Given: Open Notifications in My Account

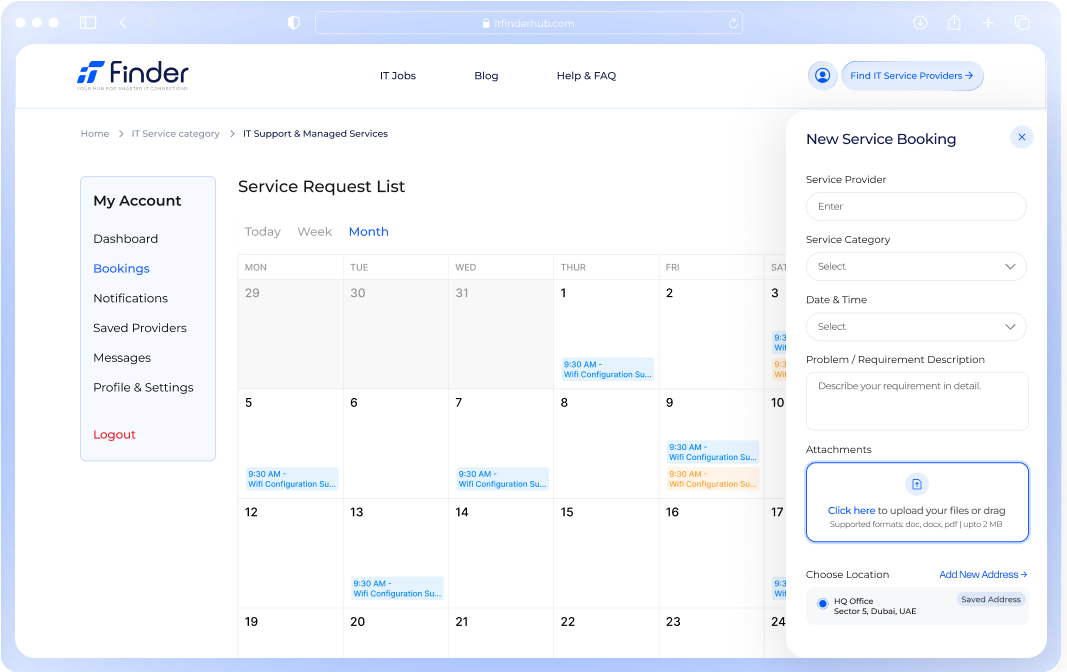Looking at the screenshot, I should (x=130, y=298).
